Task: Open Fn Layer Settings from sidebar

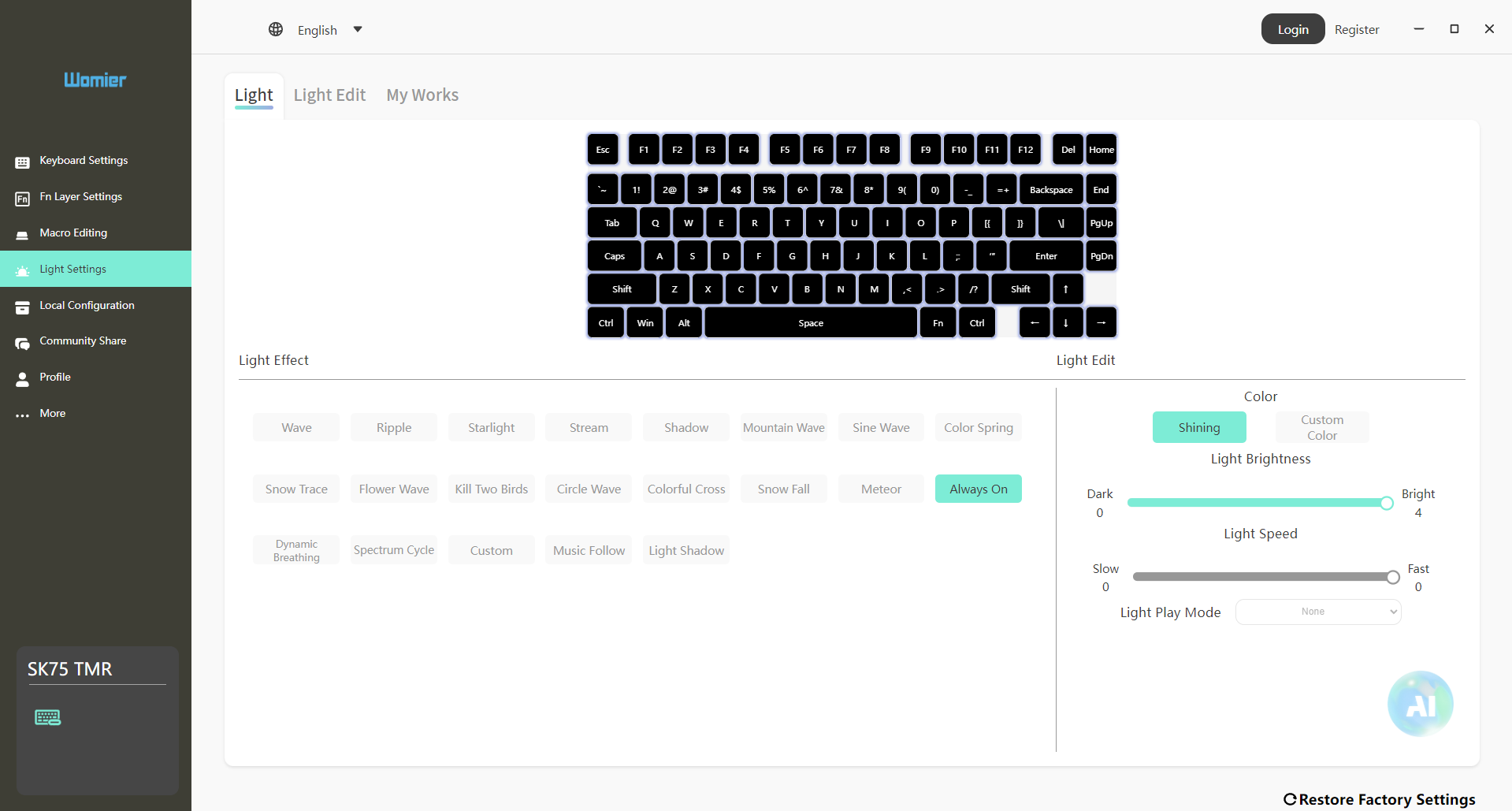Action: pos(80,197)
